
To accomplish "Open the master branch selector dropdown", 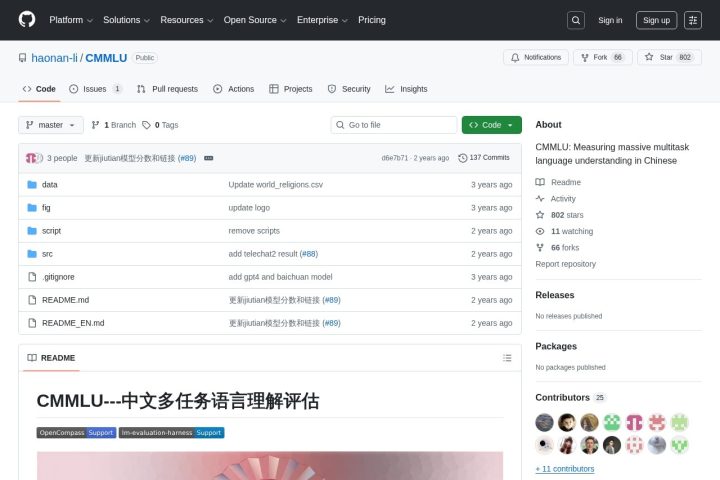I will point(51,125).
